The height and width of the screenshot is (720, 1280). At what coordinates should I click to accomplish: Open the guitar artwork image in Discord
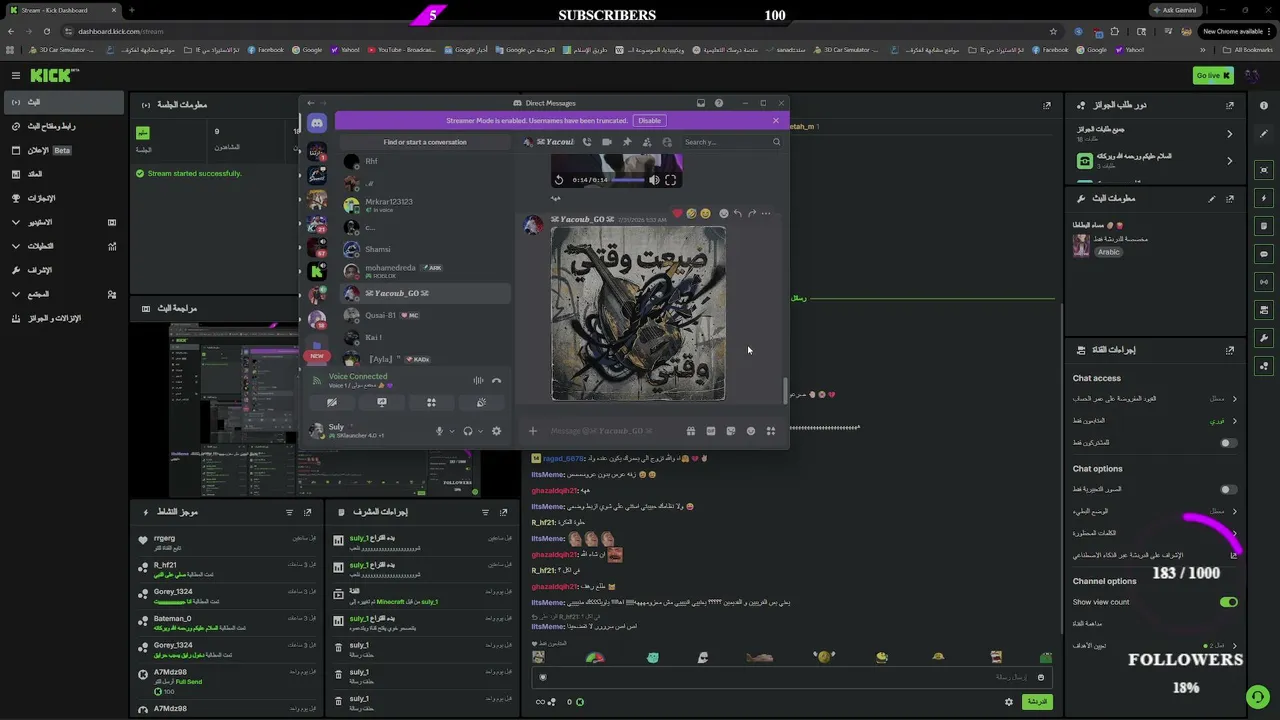point(638,313)
